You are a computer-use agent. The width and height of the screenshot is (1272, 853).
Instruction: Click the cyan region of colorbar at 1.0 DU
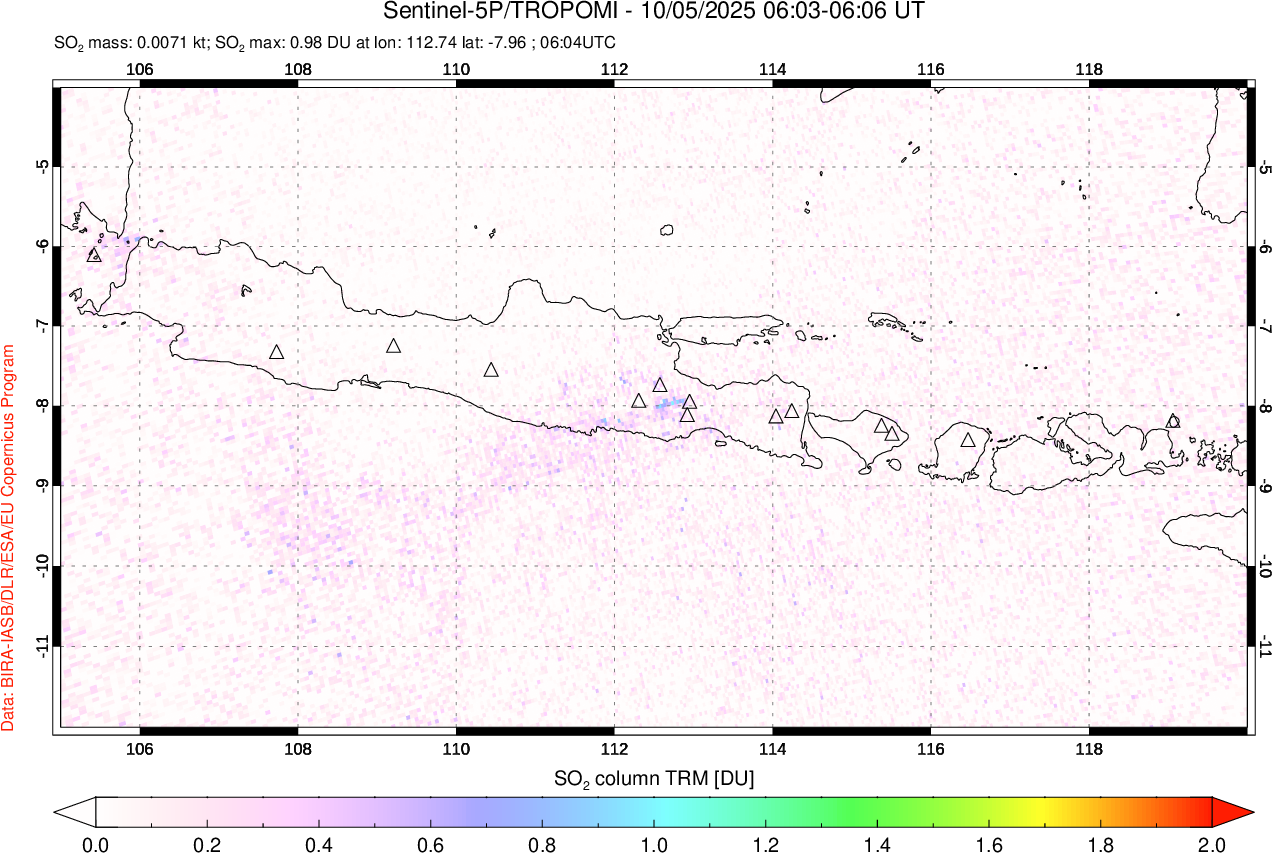[654, 811]
